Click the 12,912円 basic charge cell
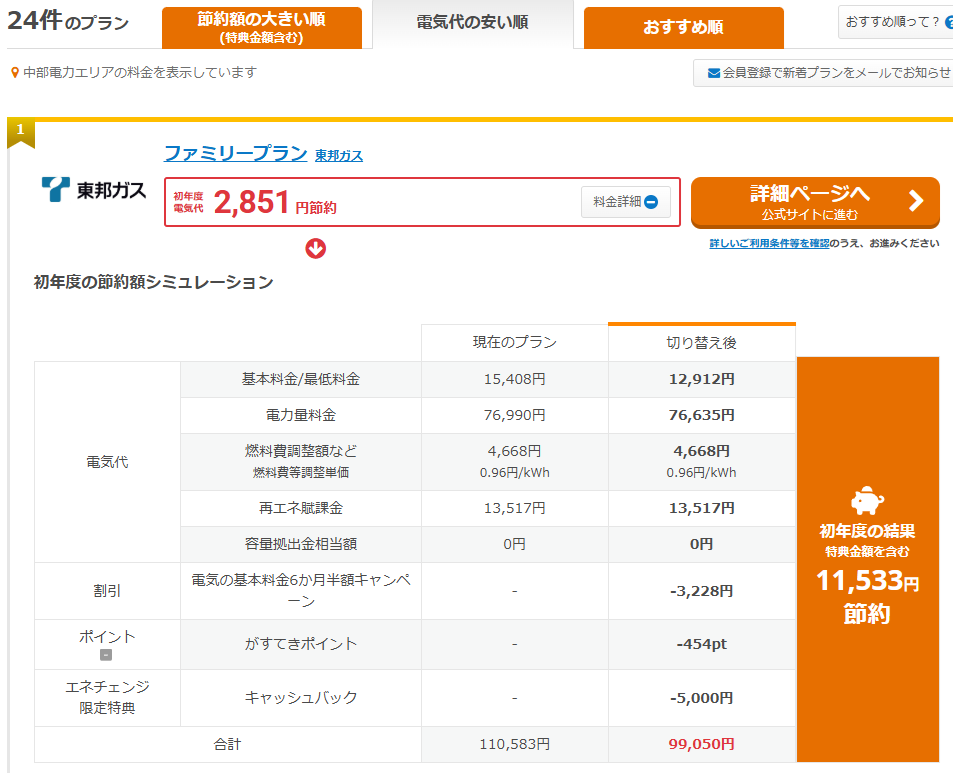This screenshot has height=773, width=953. pos(702,379)
